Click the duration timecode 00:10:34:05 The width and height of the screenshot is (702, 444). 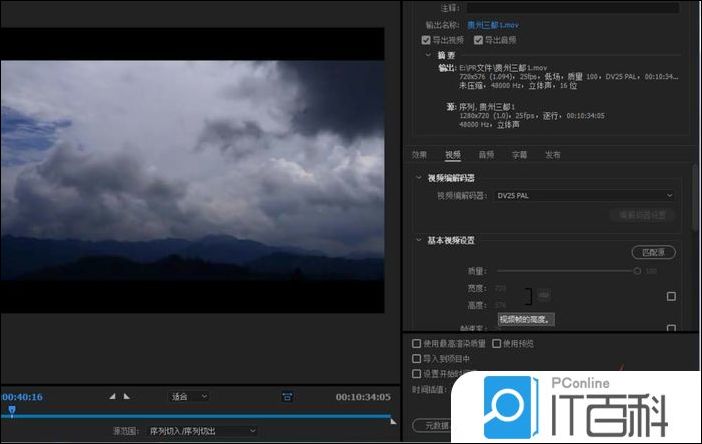click(x=363, y=397)
